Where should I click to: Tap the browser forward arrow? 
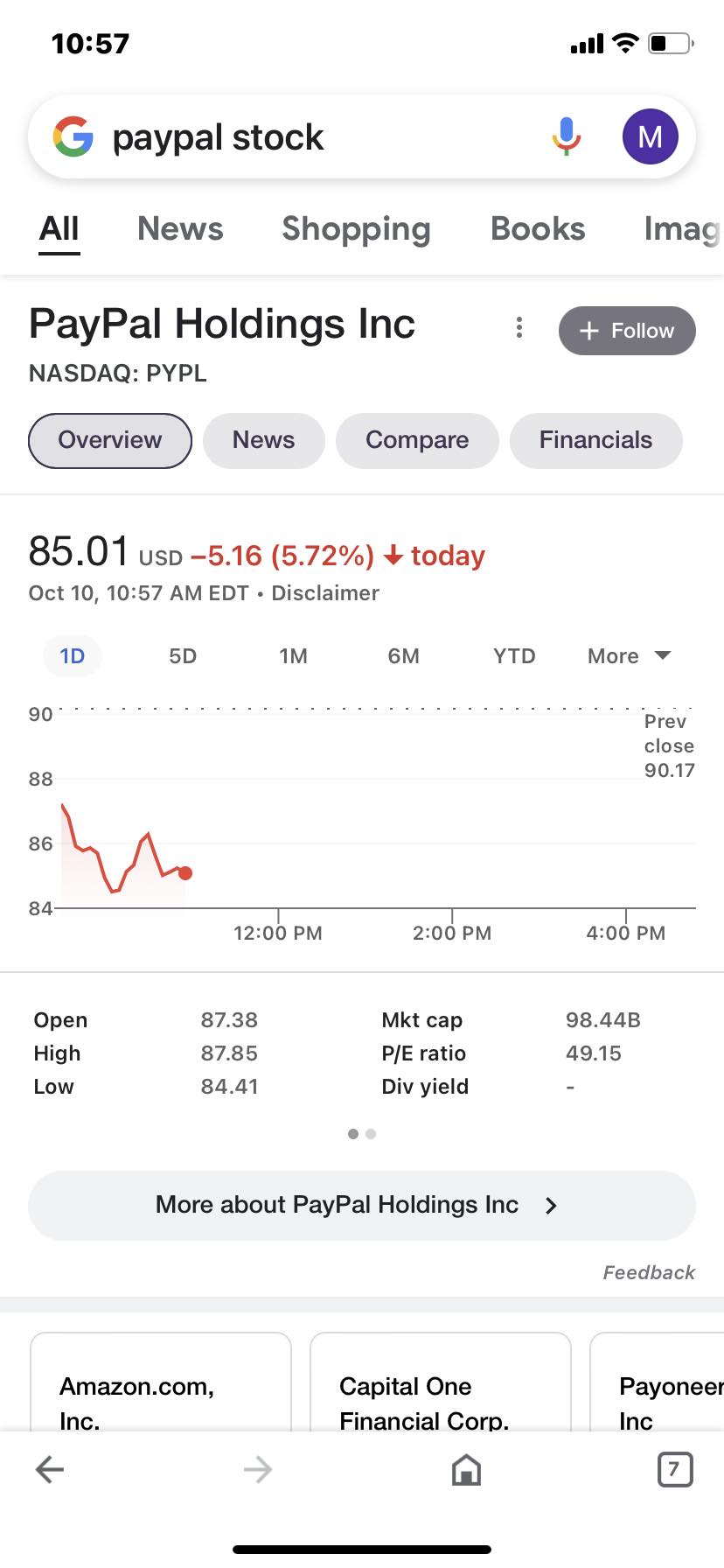point(258,1469)
